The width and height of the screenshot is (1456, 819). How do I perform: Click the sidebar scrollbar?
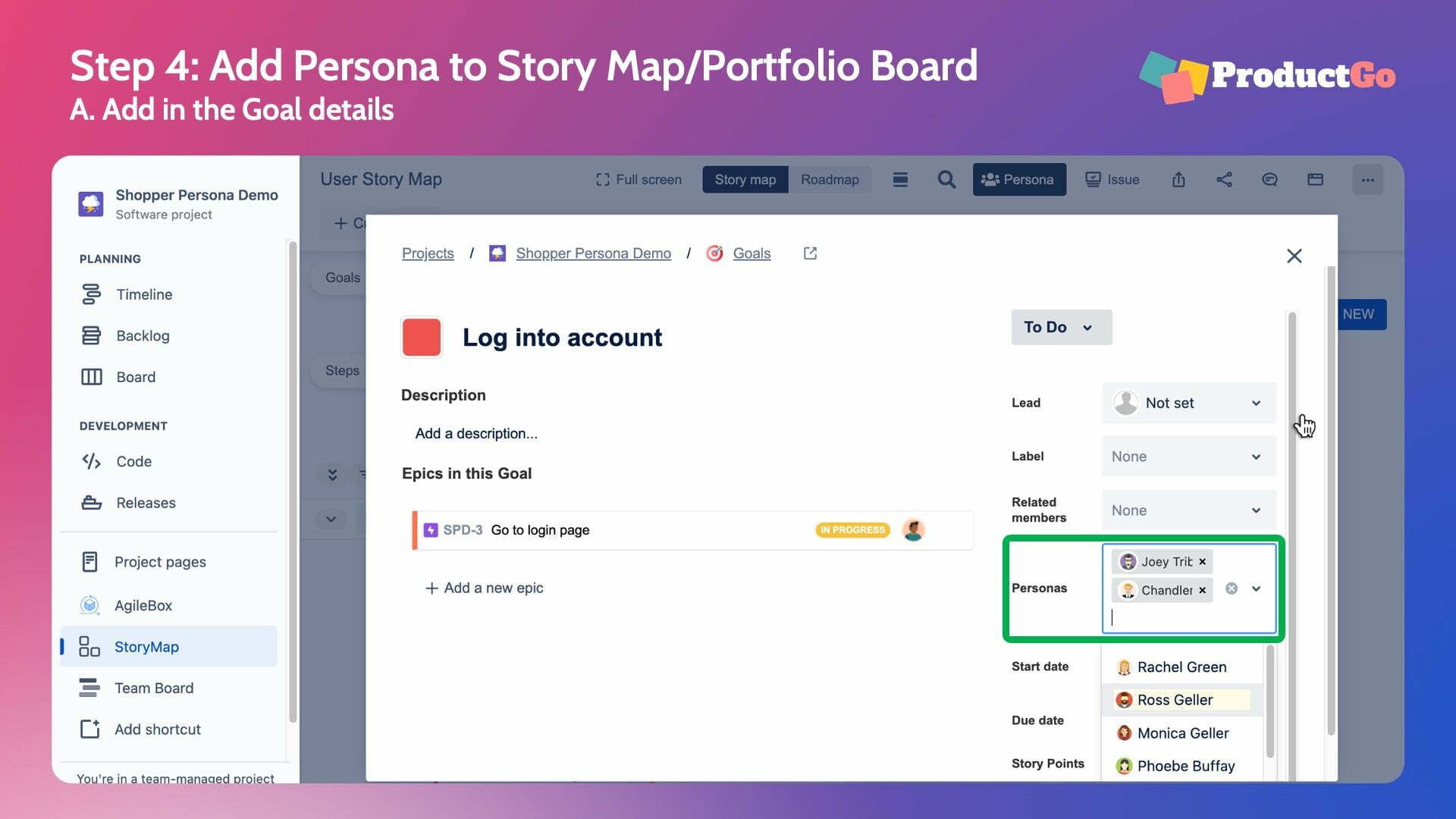pyautogui.click(x=293, y=482)
